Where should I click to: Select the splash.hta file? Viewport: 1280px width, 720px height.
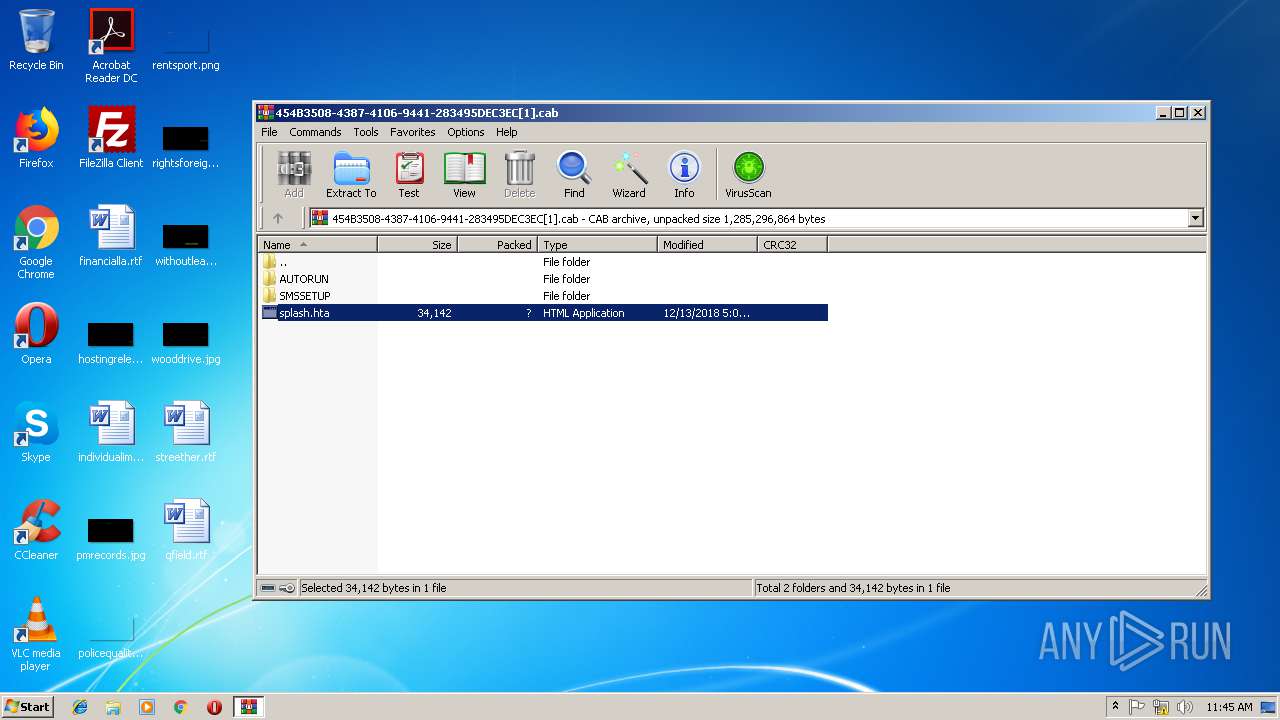[543, 313]
